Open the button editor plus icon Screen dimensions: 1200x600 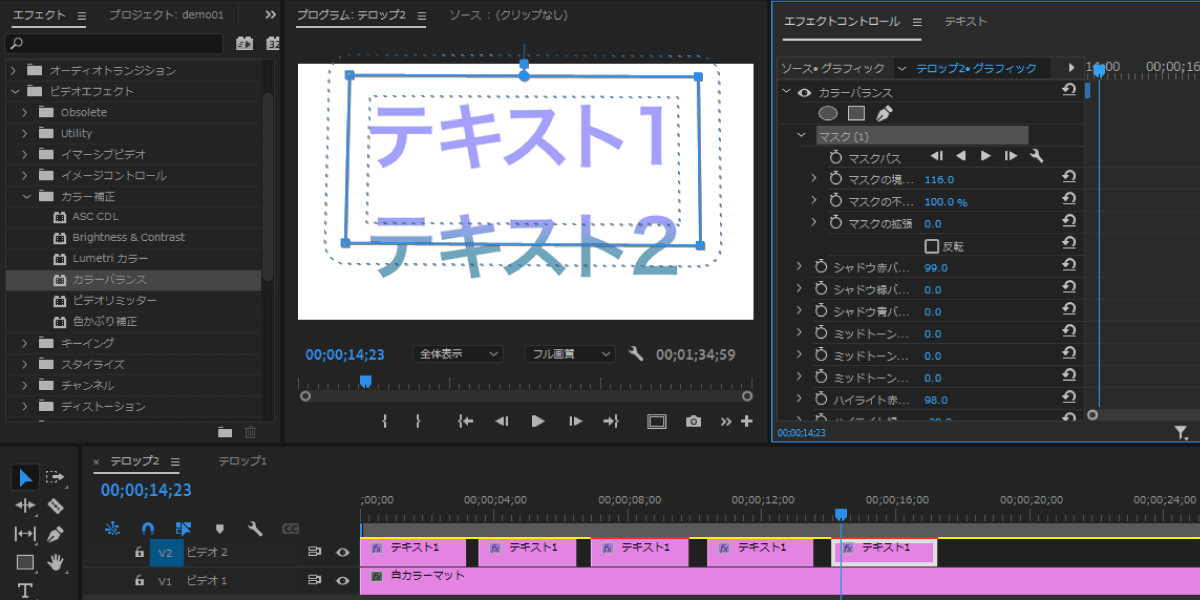746,422
